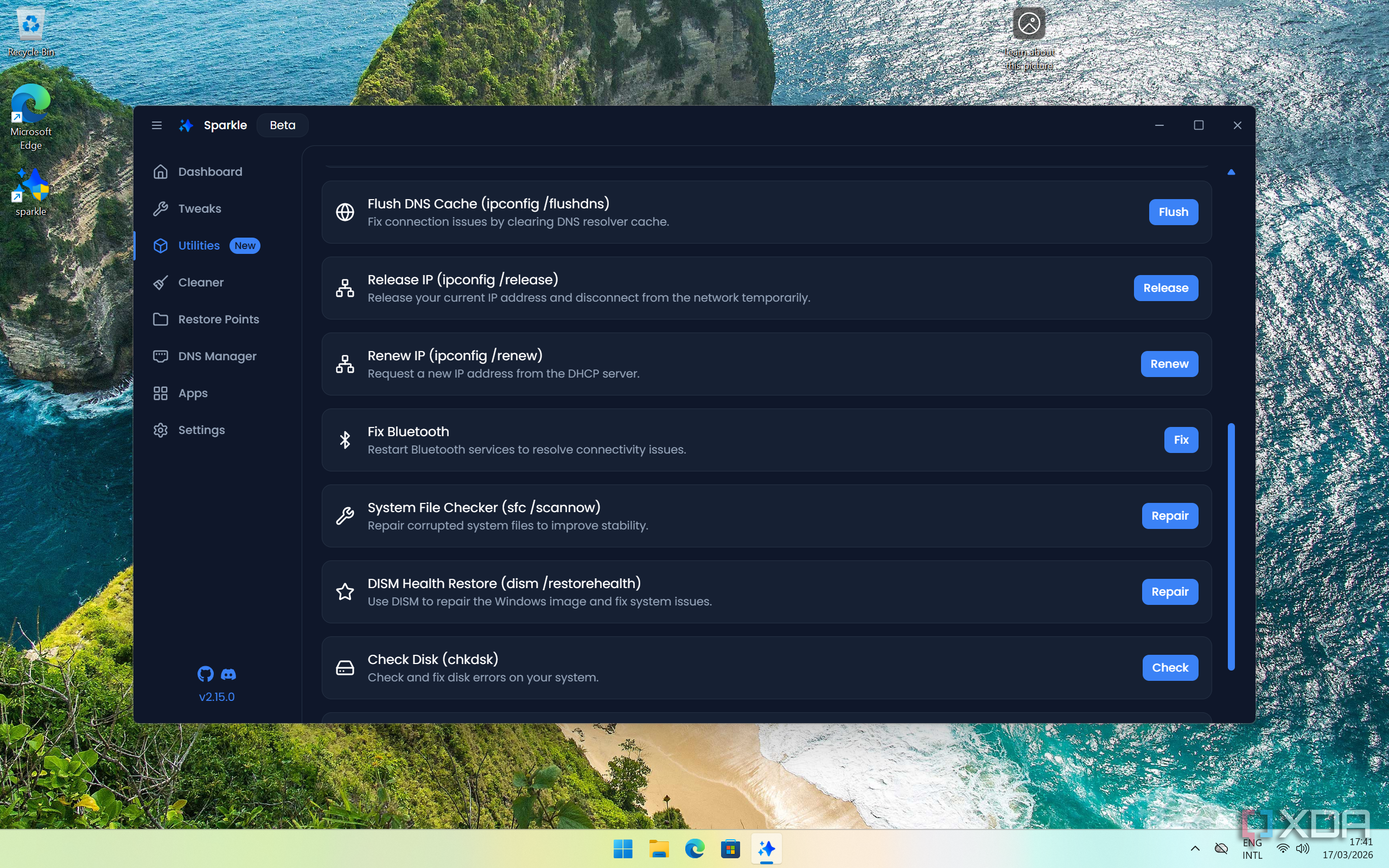
Task: Click 'DISM Health Restore (dism /restorehealth)' title
Action: pos(504,583)
